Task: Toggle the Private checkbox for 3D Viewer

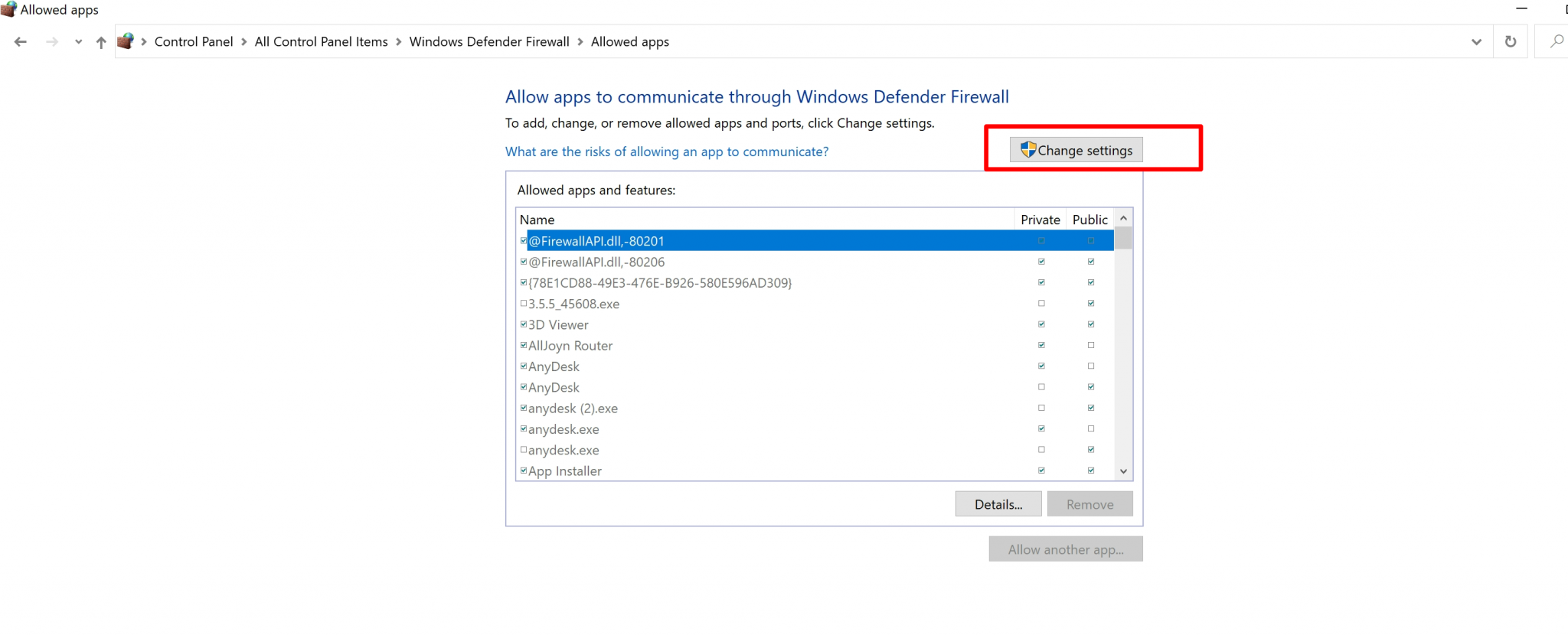Action: point(1041,324)
